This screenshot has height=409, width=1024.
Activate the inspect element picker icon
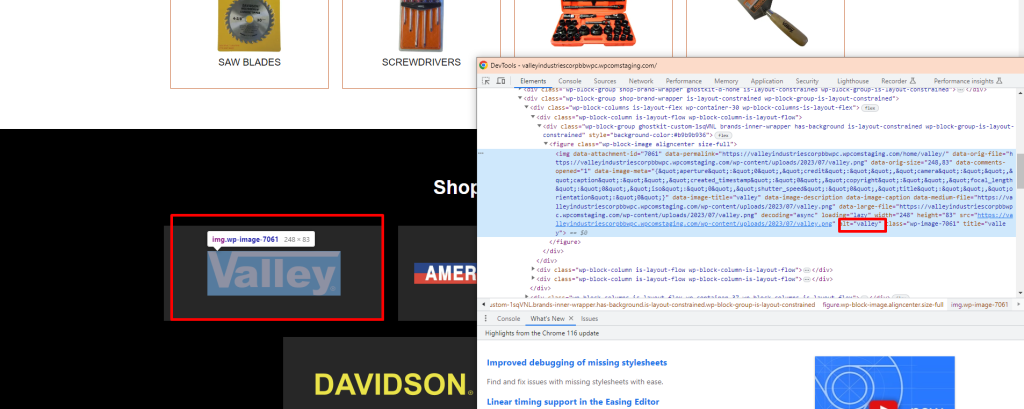coord(487,81)
